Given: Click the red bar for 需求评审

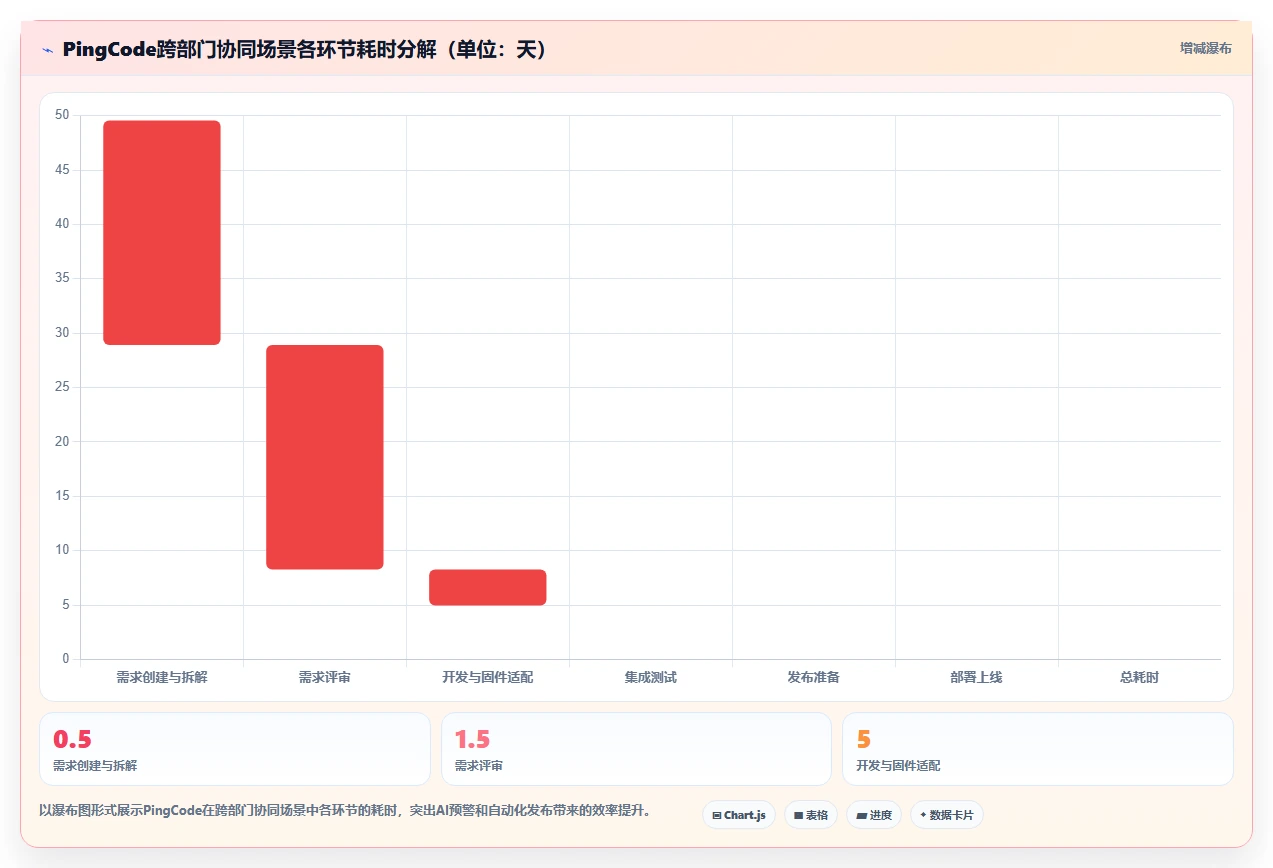Looking at the screenshot, I should click(x=325, y=457).
